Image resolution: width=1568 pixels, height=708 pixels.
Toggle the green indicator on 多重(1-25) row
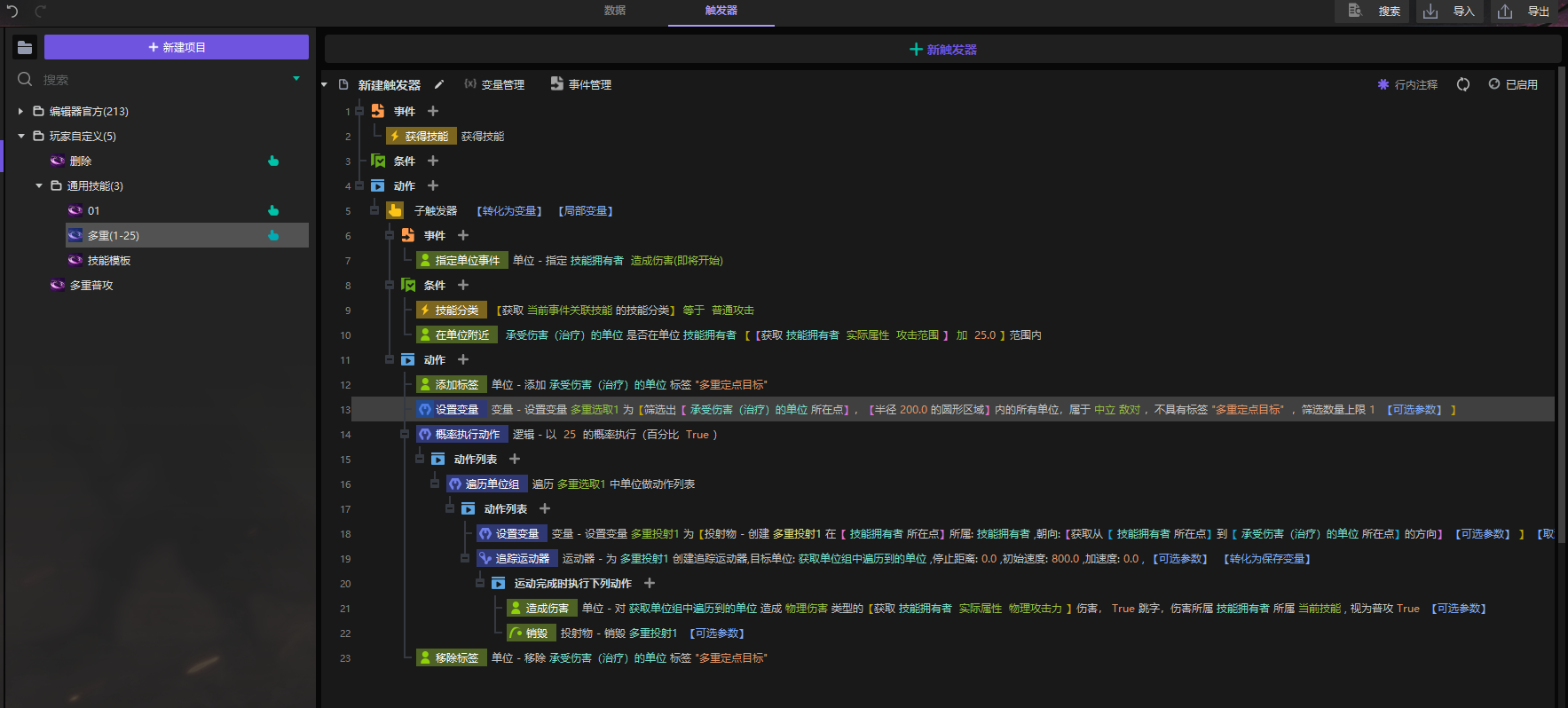click(x=273, y=235)
